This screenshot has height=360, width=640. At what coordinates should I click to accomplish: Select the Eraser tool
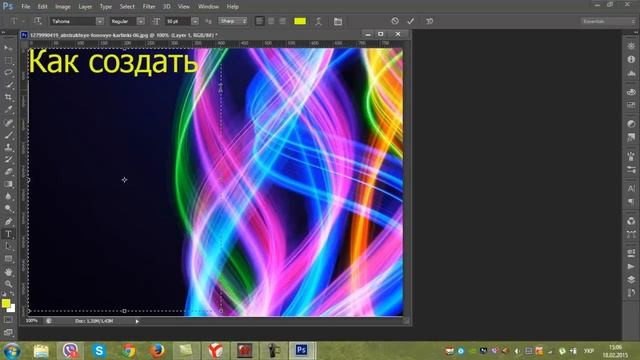(8, 171)
